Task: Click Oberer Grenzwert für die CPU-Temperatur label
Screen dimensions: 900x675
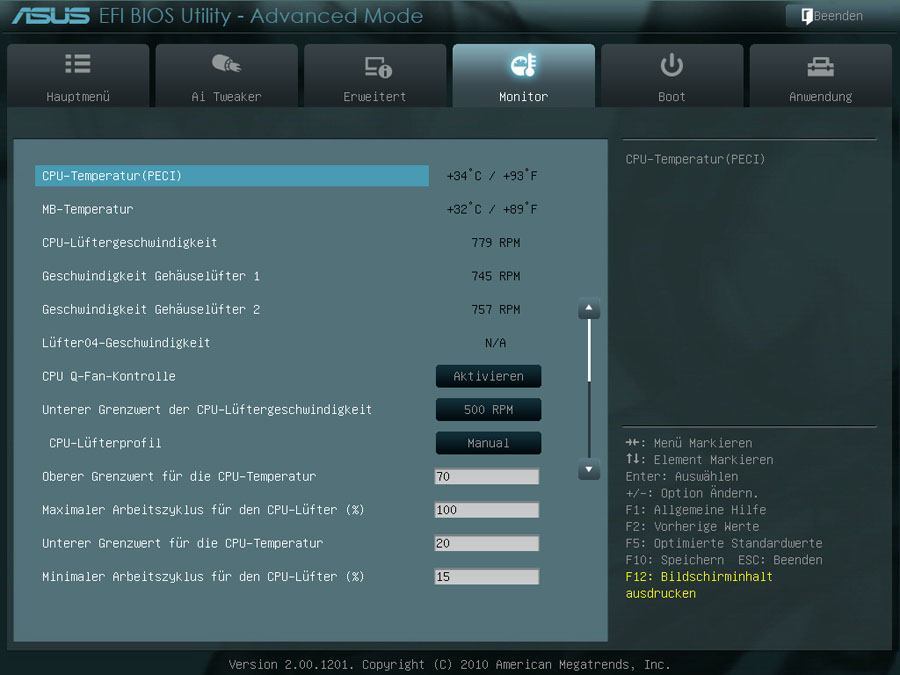Action: tap(179, 476)
